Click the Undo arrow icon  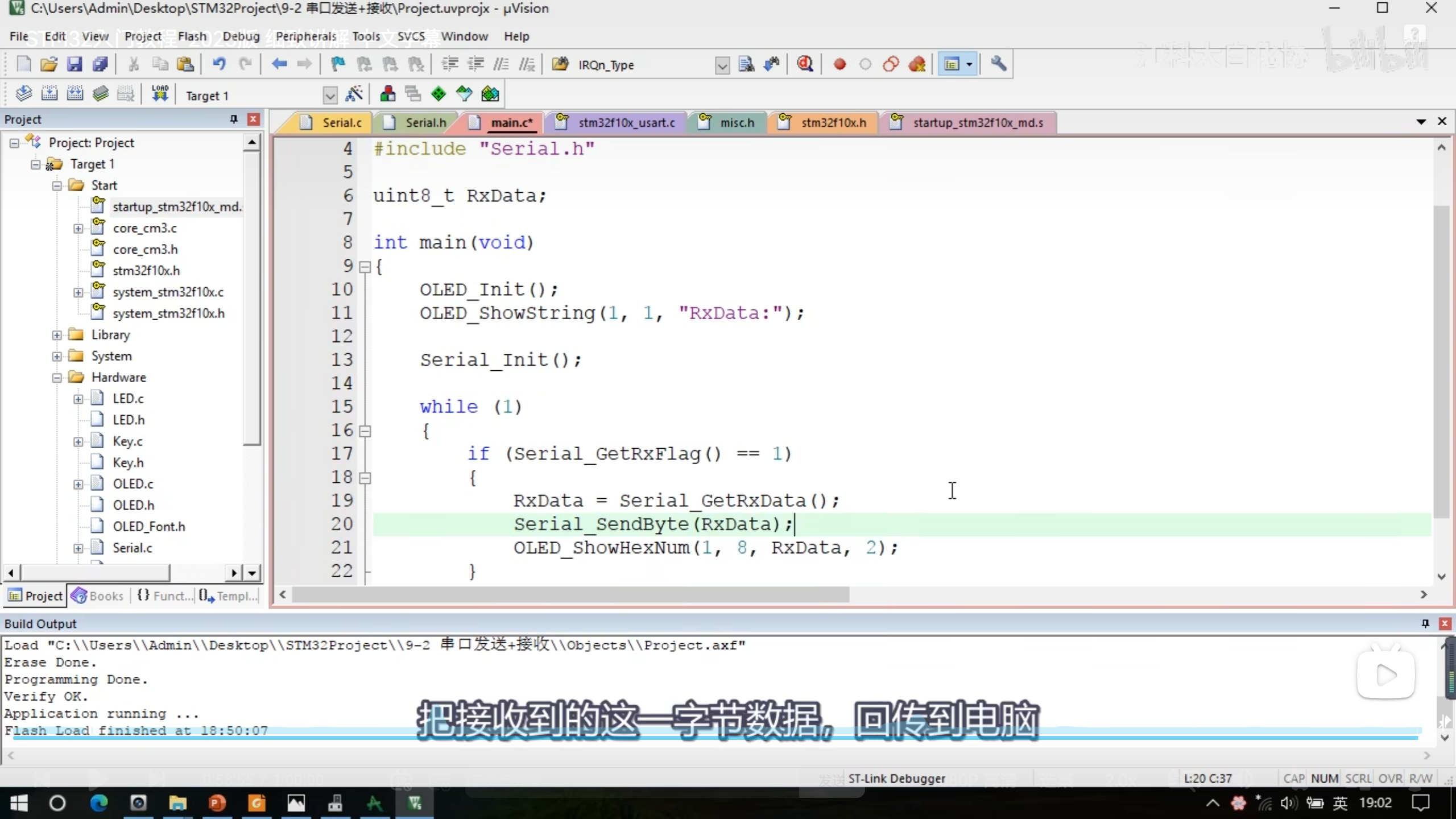[x=219, y=64]
